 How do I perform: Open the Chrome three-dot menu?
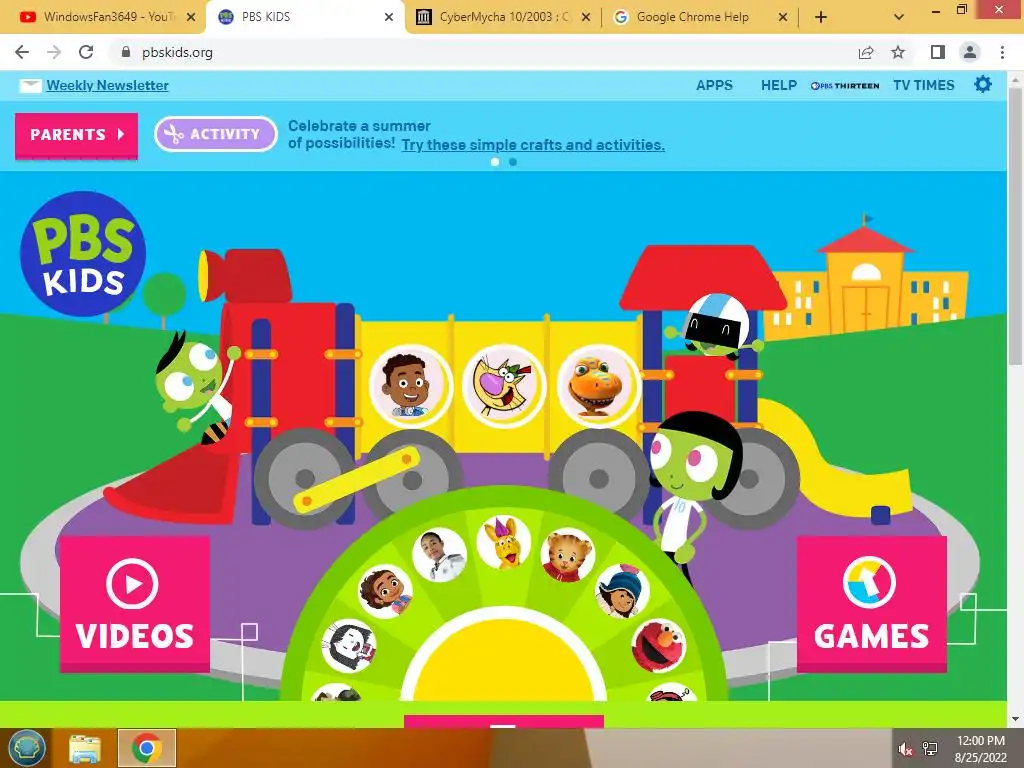[x=1002, y=52]
